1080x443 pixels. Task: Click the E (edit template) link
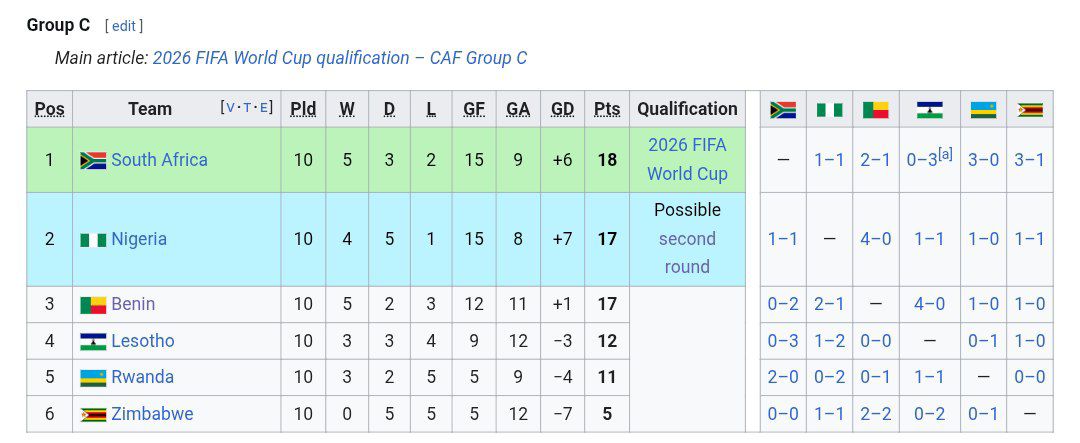(x=266, y=108)
